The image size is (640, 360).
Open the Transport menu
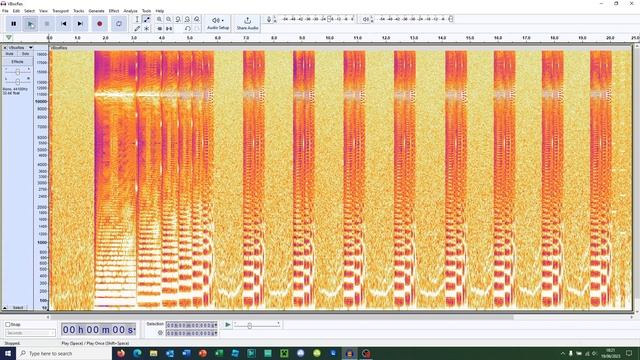tap(60, 11)
